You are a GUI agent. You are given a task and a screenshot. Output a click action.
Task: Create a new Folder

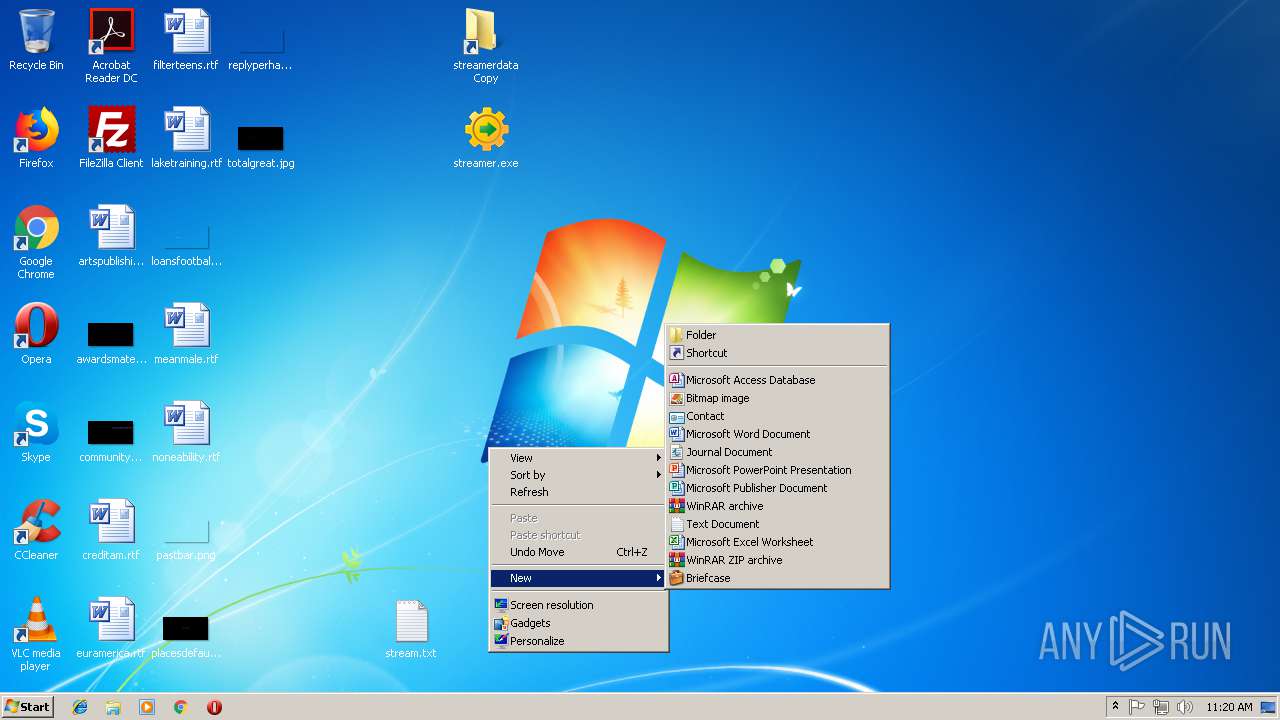click(x=777, y=335)
